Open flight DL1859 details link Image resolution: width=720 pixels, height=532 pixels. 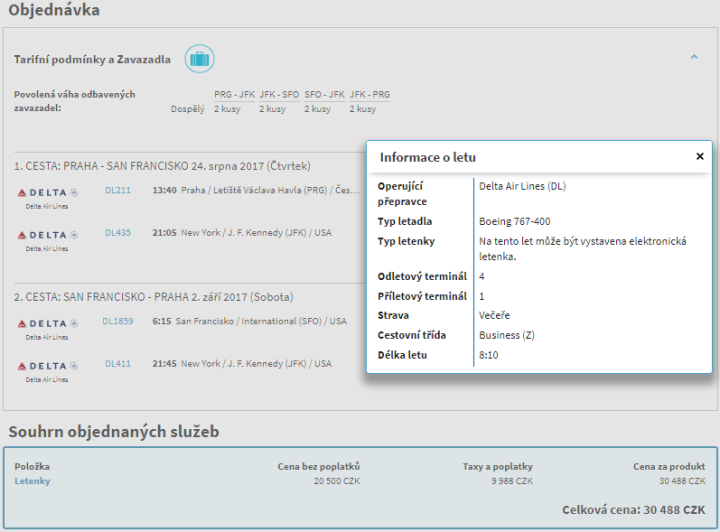pos(118,321)
